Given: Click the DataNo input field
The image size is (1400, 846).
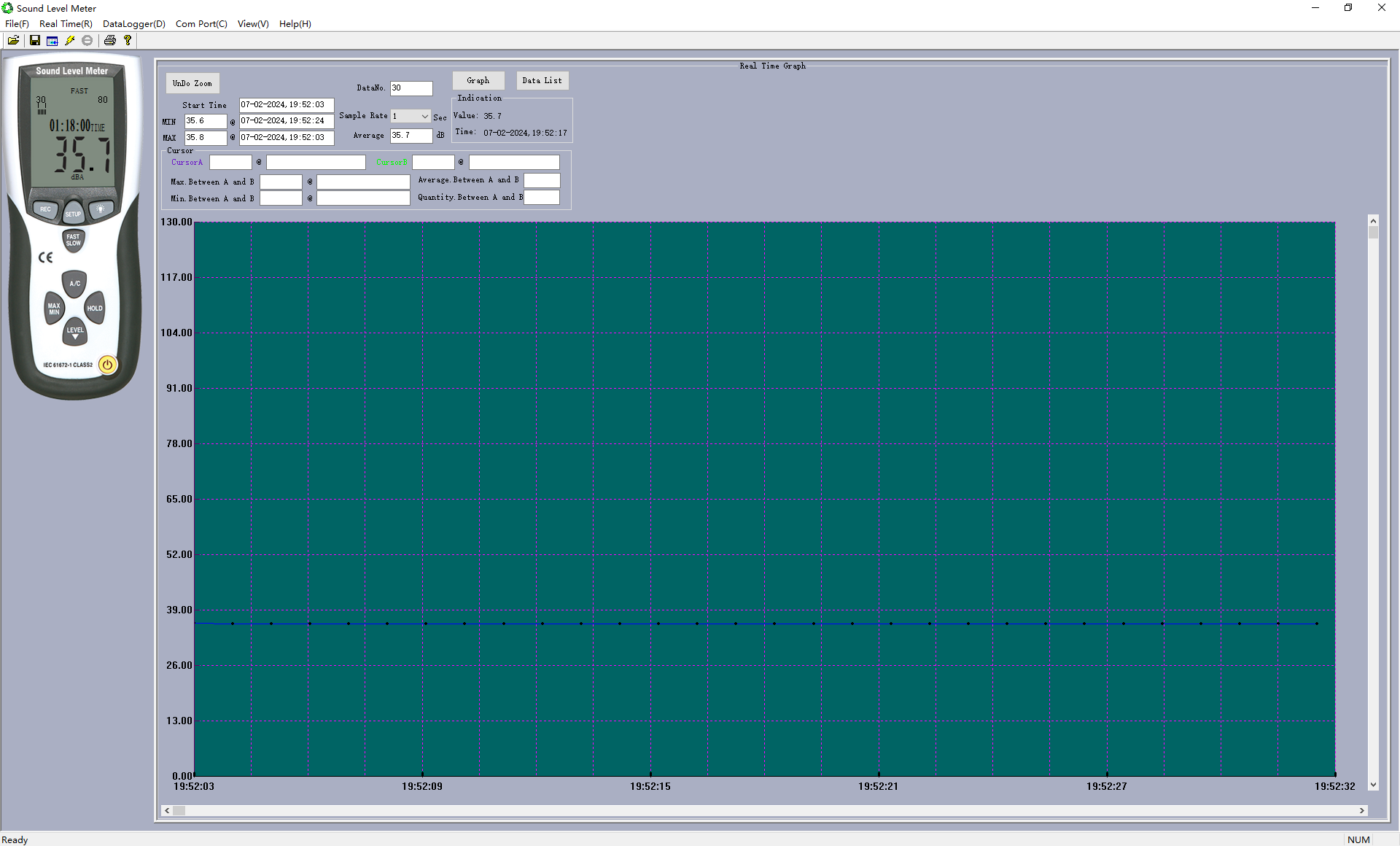Looking at the screenshot, I should (x=413, y=88).
